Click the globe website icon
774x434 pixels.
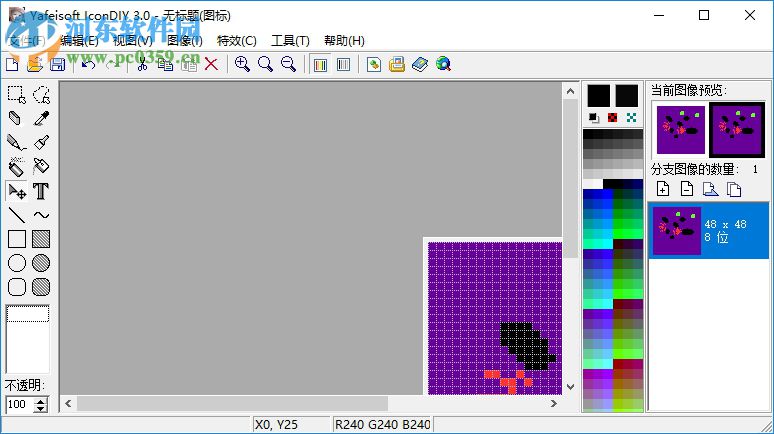443,65
